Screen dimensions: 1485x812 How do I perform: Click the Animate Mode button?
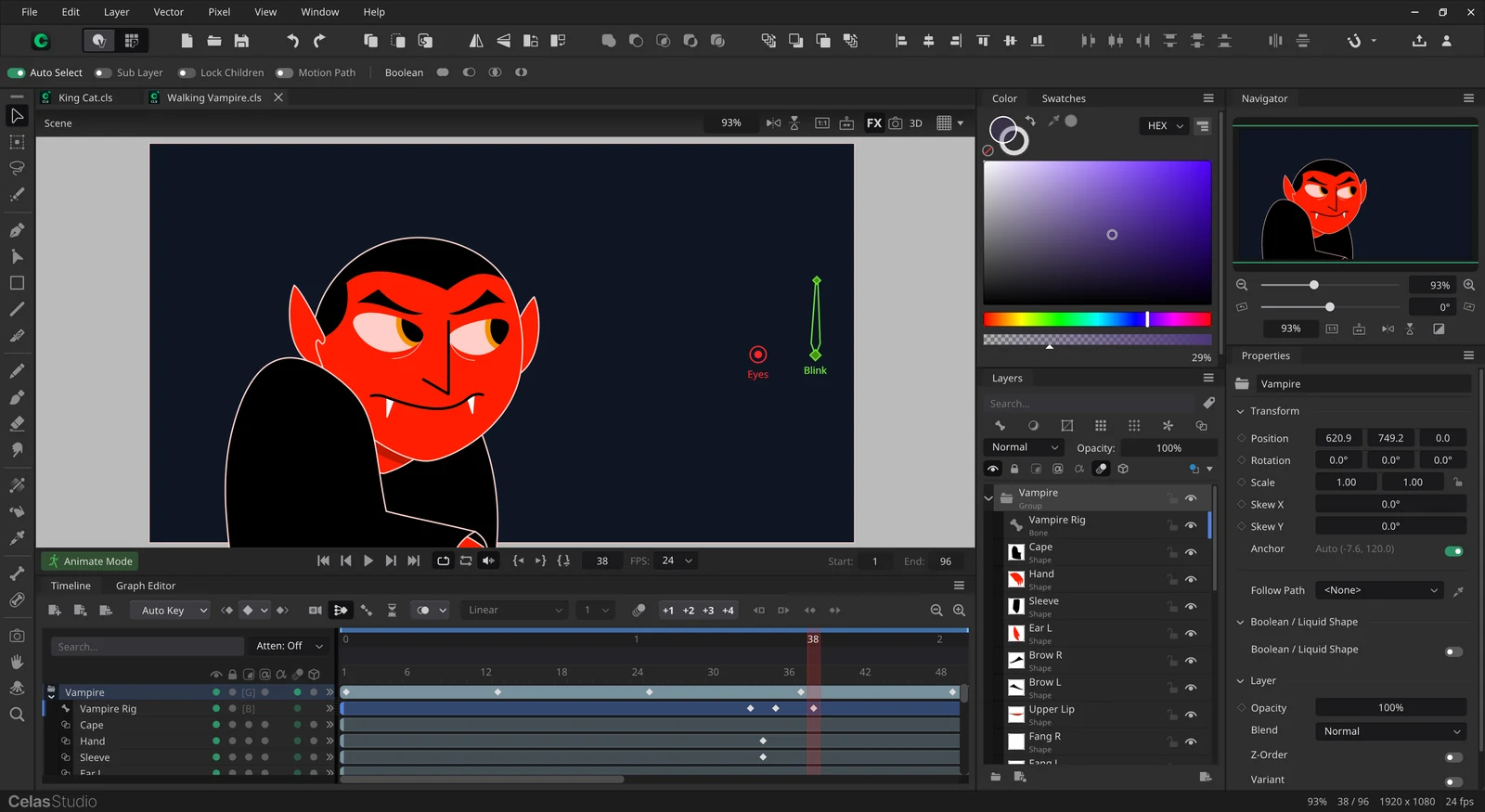tap(91, 561)
